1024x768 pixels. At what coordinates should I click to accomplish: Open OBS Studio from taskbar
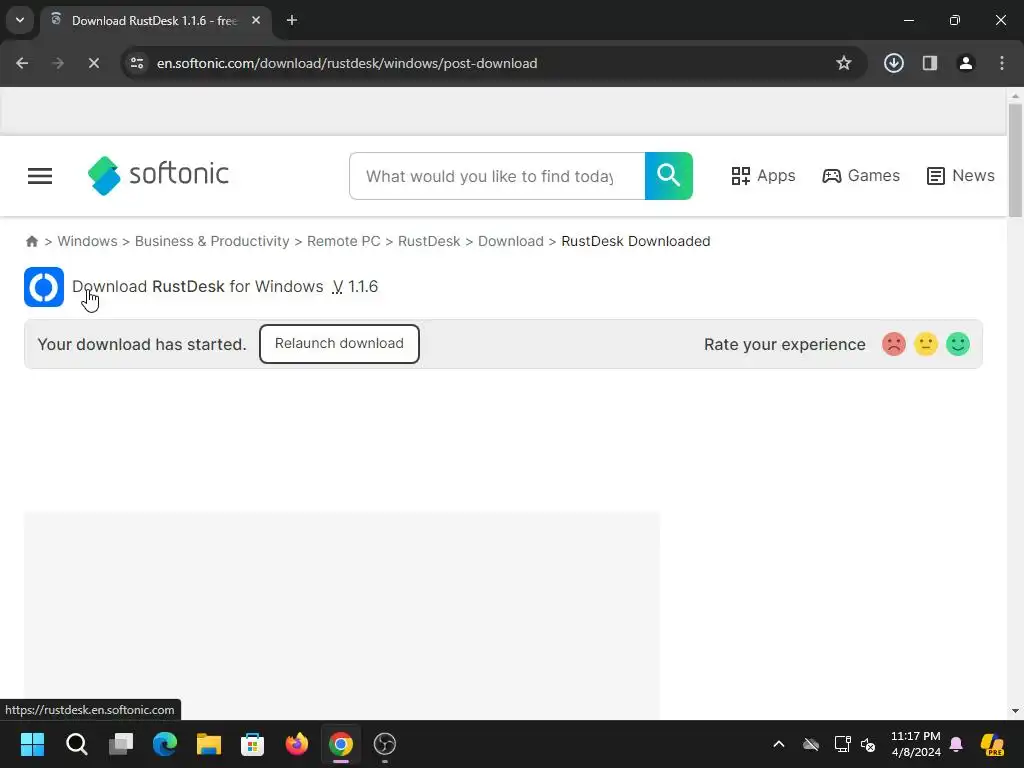(385, 744)
